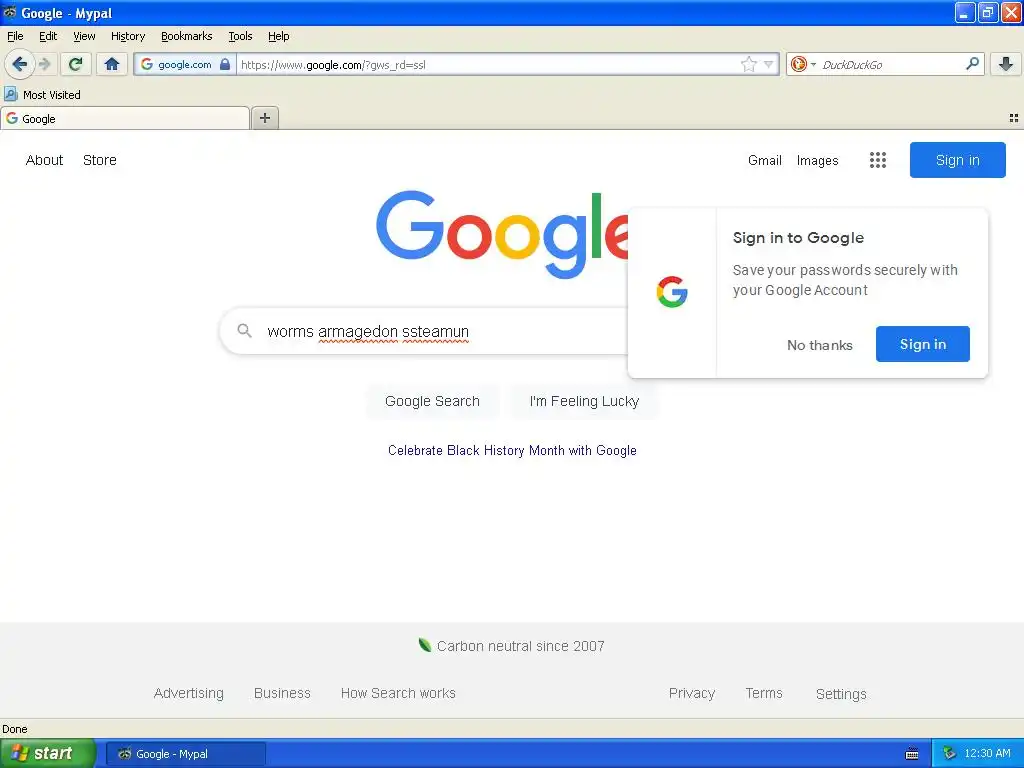
Task: Click the system tray network icon
Action: coord(949,754)
